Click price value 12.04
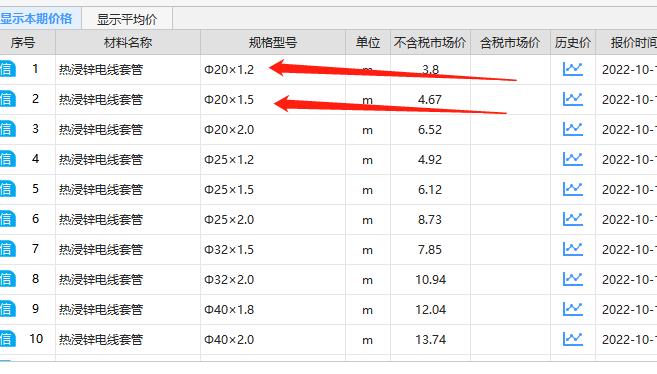This screenshot has height=374, width=657. tap(430, 310)
